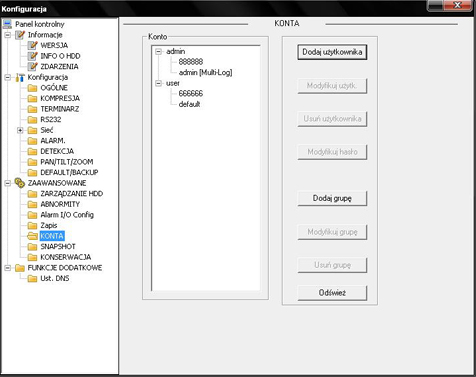Click the ZDARZENIA notepad icon
476x377 pixels.
coord(32,66)
